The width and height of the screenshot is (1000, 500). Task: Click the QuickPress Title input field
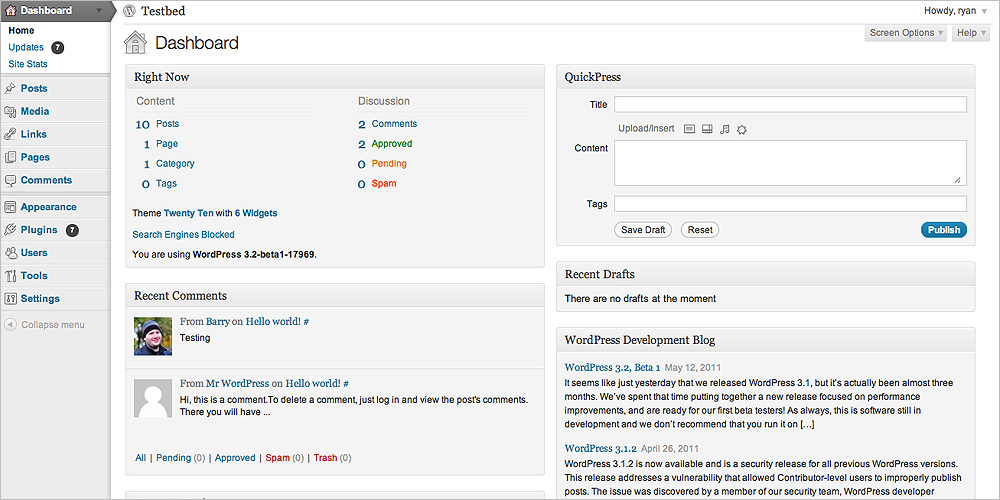click(790, 105)
